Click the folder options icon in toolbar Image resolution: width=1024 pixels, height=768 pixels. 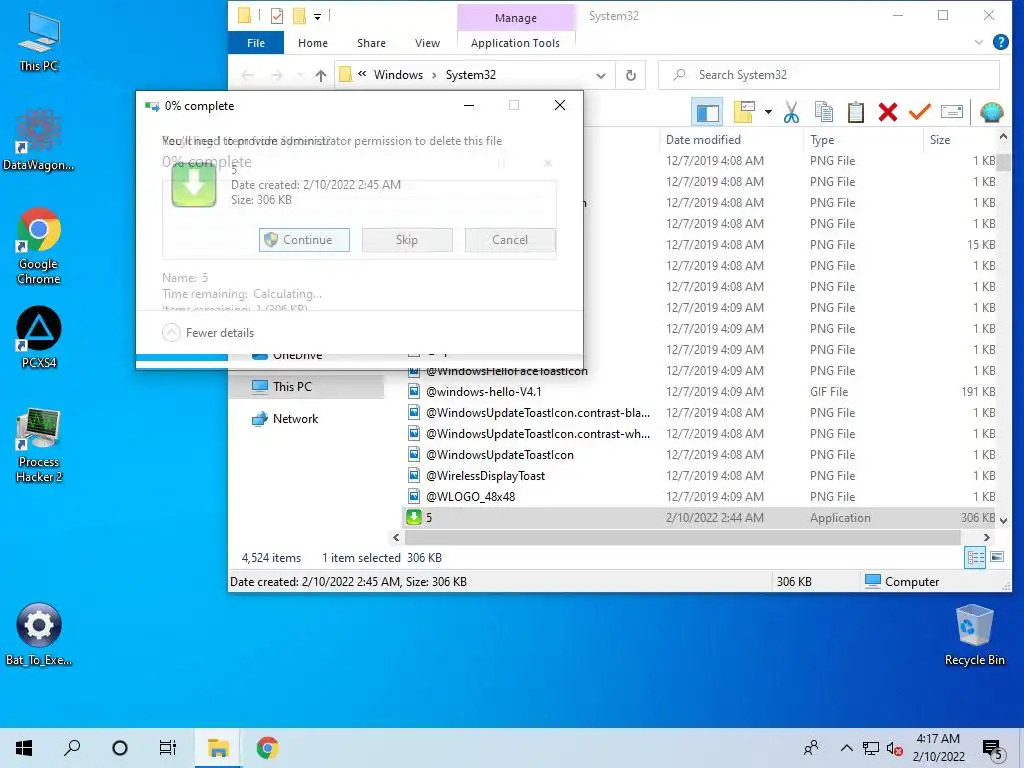(744, 112)
